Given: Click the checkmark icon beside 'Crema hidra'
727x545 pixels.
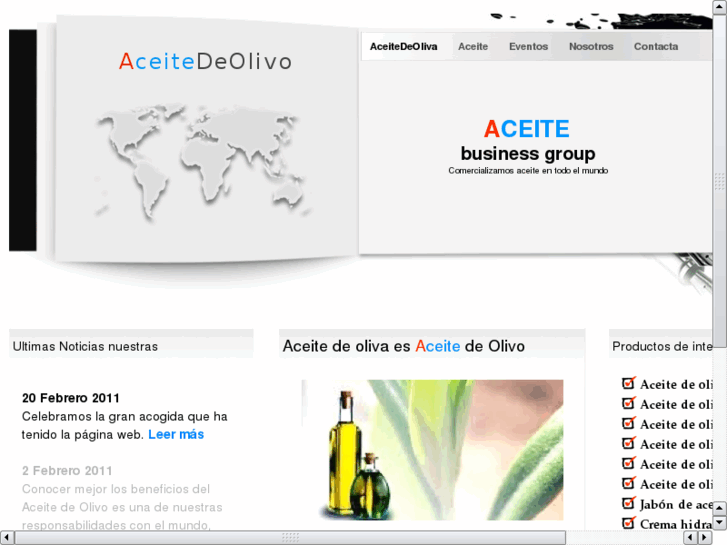Looking at the screenshot, I should (x=628, y=523).
